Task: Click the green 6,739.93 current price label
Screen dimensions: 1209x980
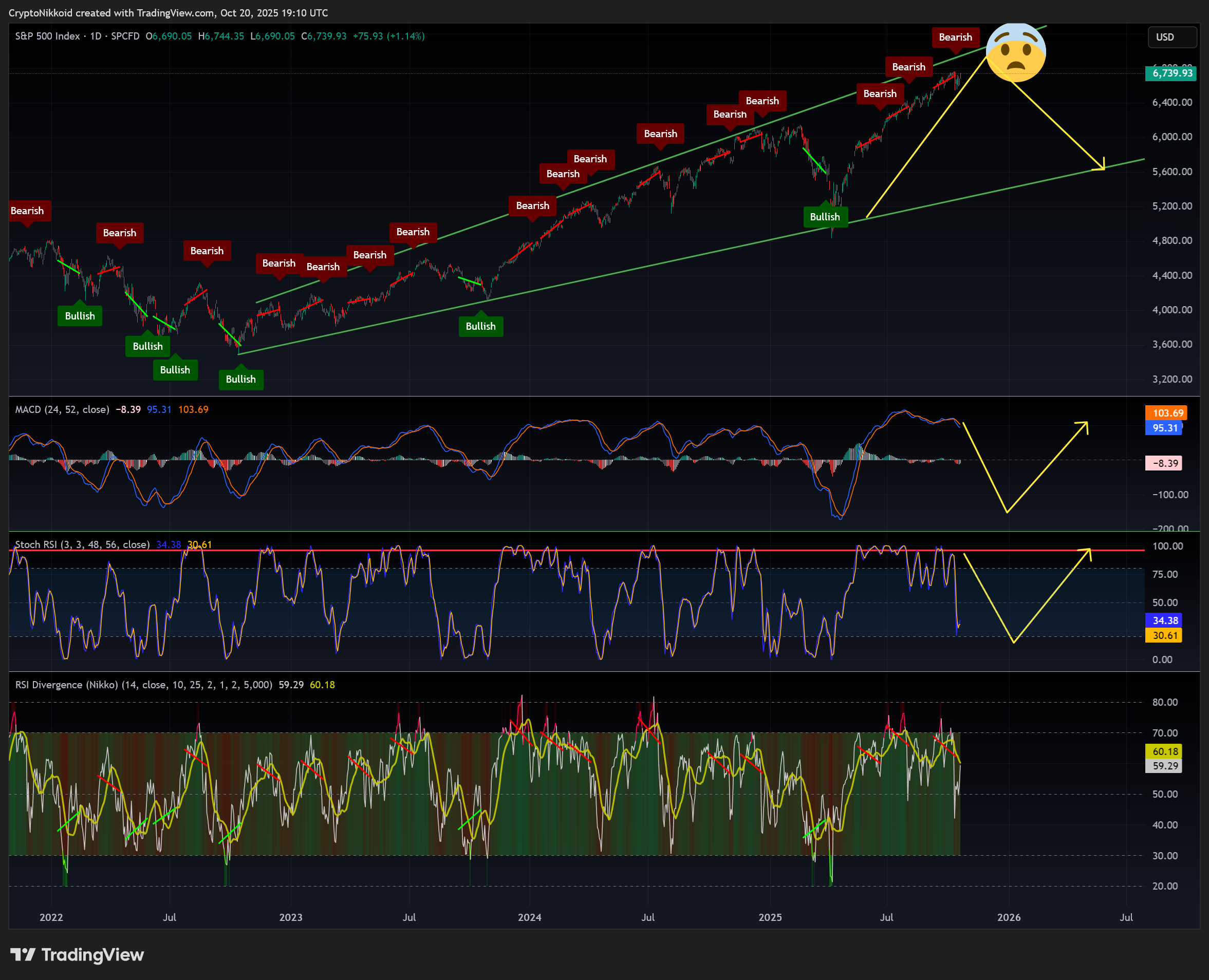Action: (1170, 73)
